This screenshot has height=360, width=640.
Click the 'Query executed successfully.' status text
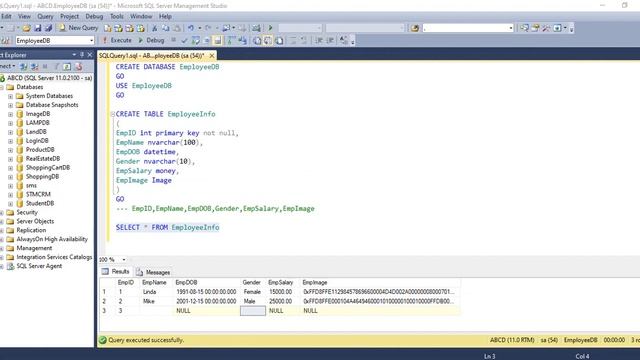coord(146,340)
